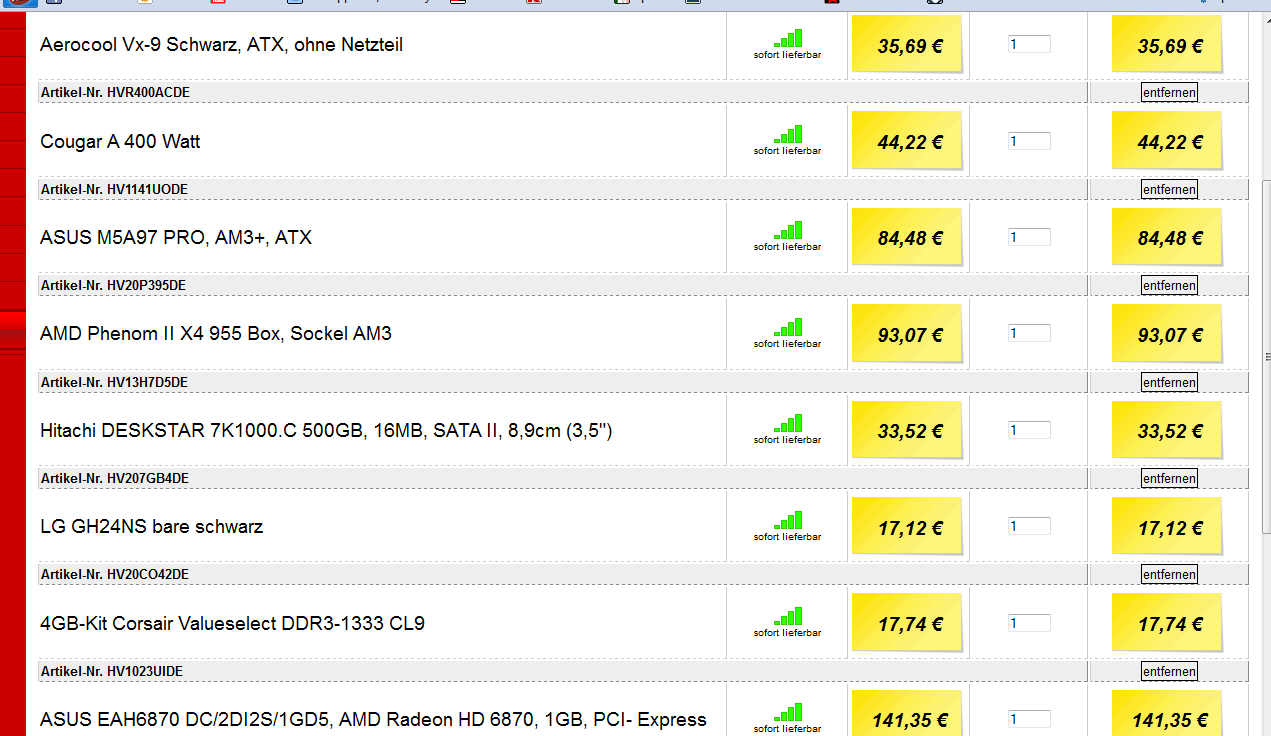Click availability bars icon for ASUS EAH6870
This screenshot has height=736, width=1271.
tap(788, 713)
